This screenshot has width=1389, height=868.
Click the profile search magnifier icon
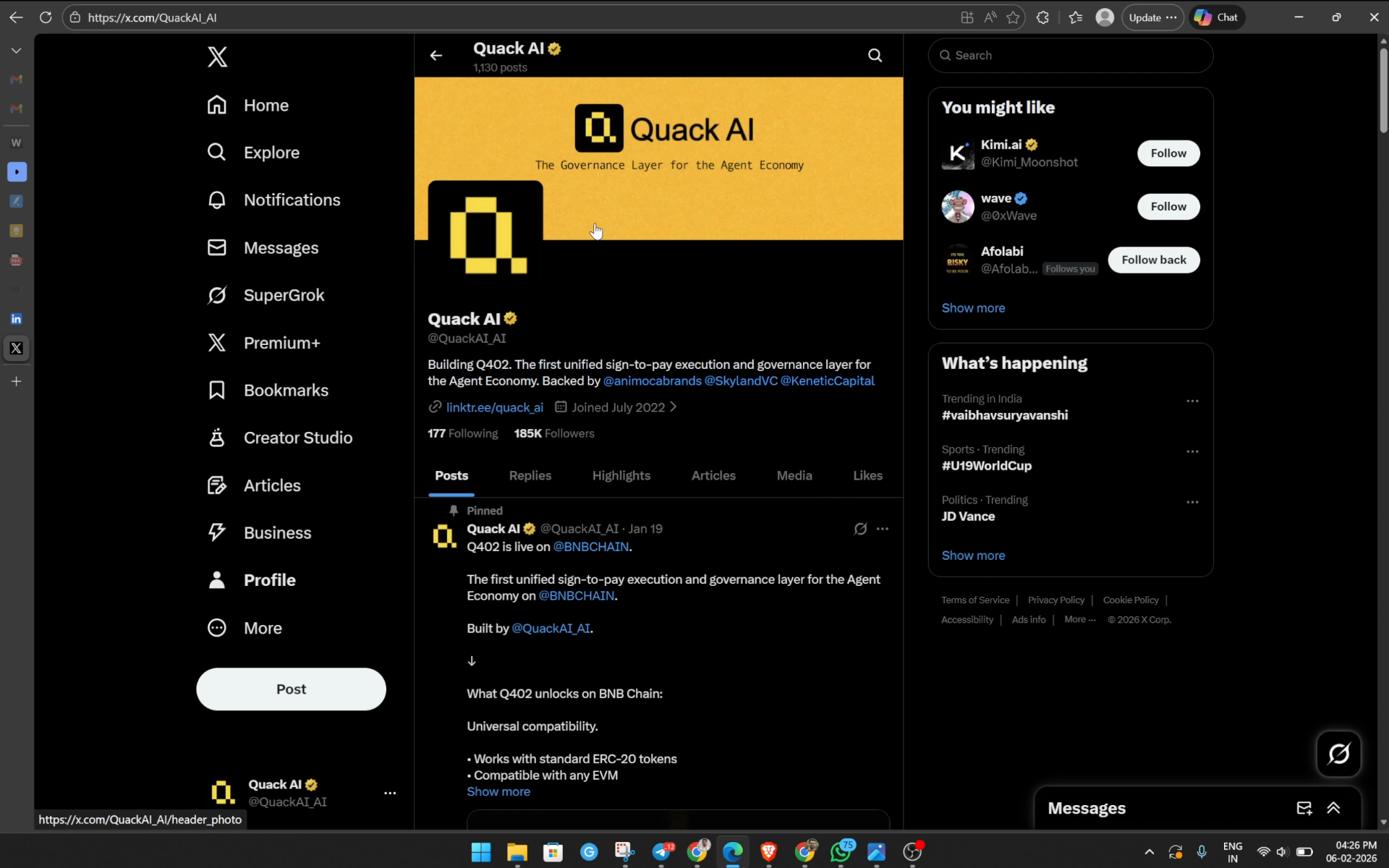(875, 56)
